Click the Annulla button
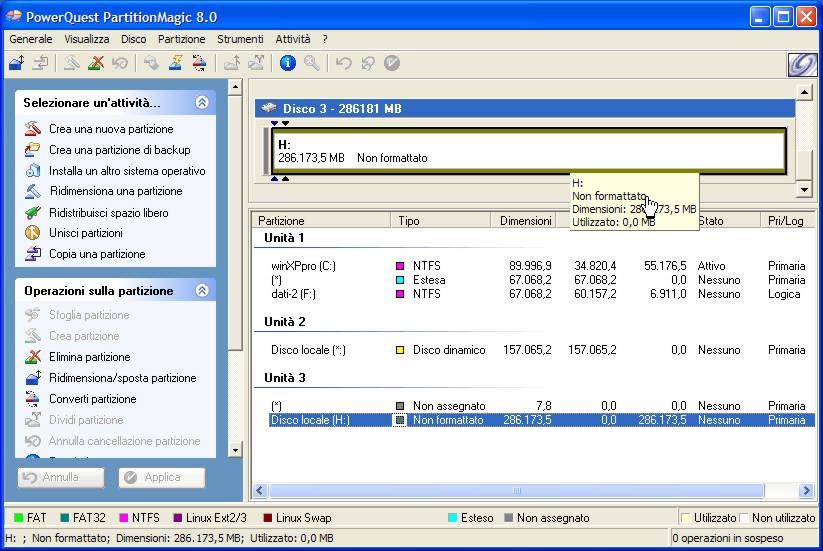The height and width of the screenshot is (551, 823). pos(61,478)
